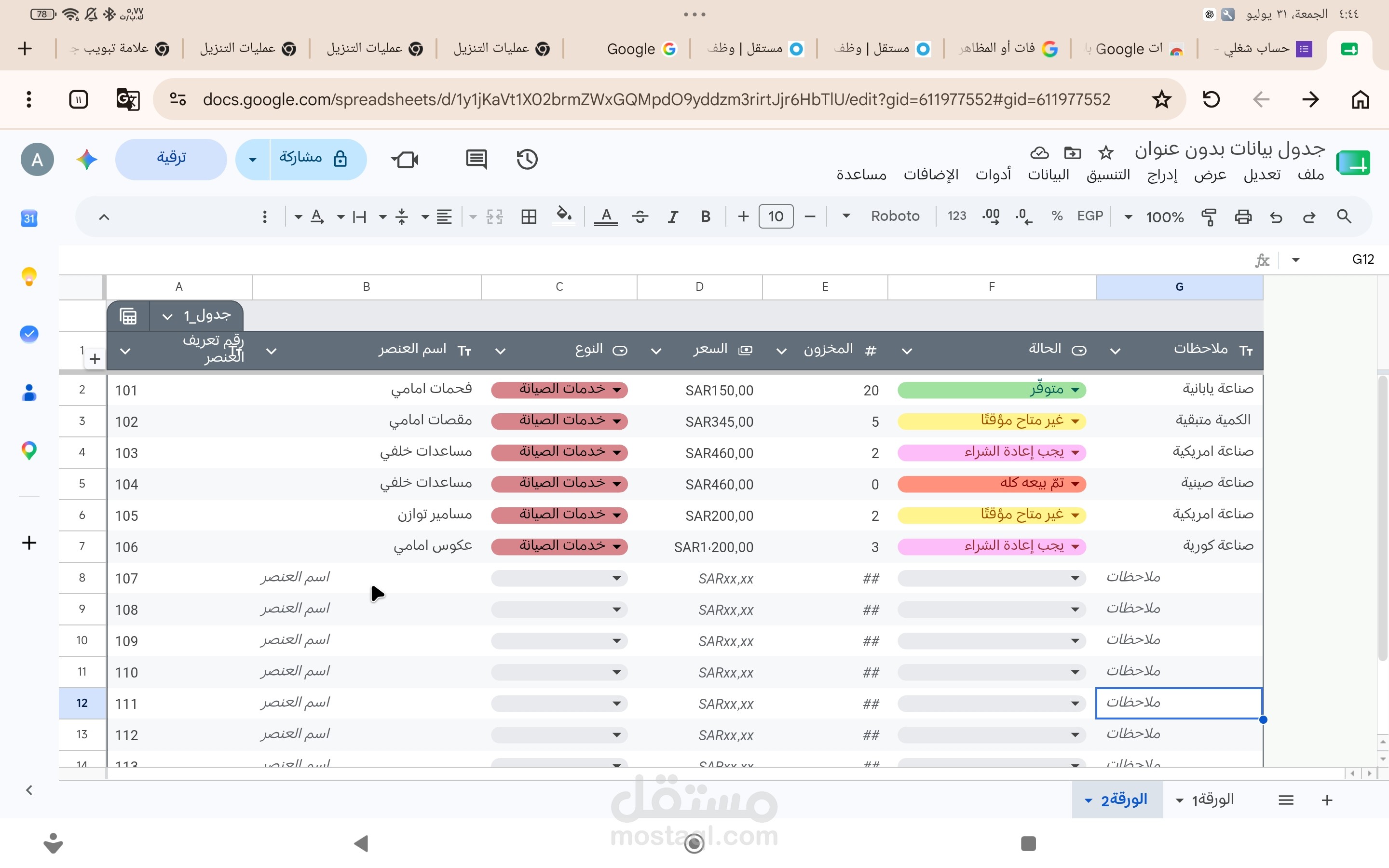Click the cloud save status icon
This screenshot has width=1389, height=868.
(x=1039, y=152)
